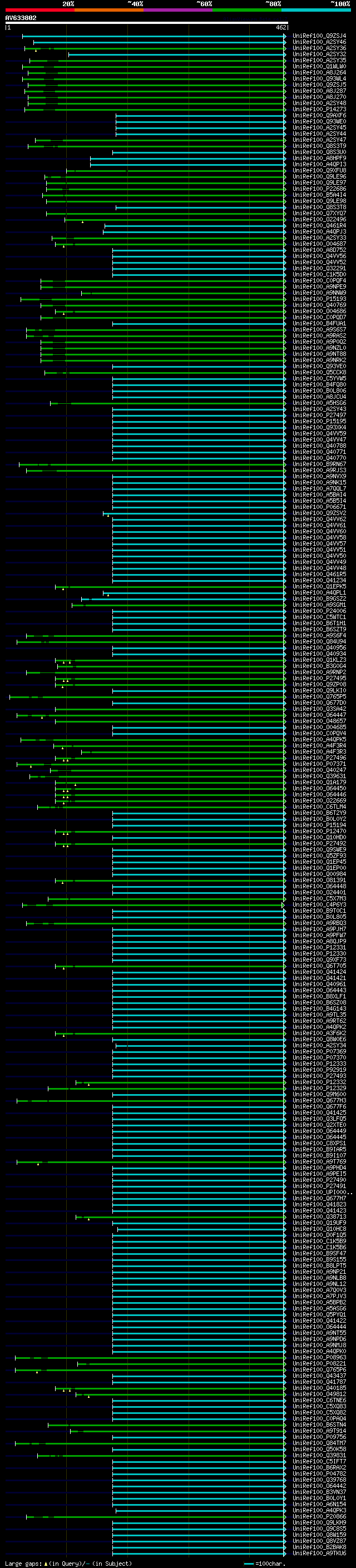The height and width of the screenshot is (1568, 356).
Task: Select the UniRef100_A2SY44 label
Action: (319, 134)
